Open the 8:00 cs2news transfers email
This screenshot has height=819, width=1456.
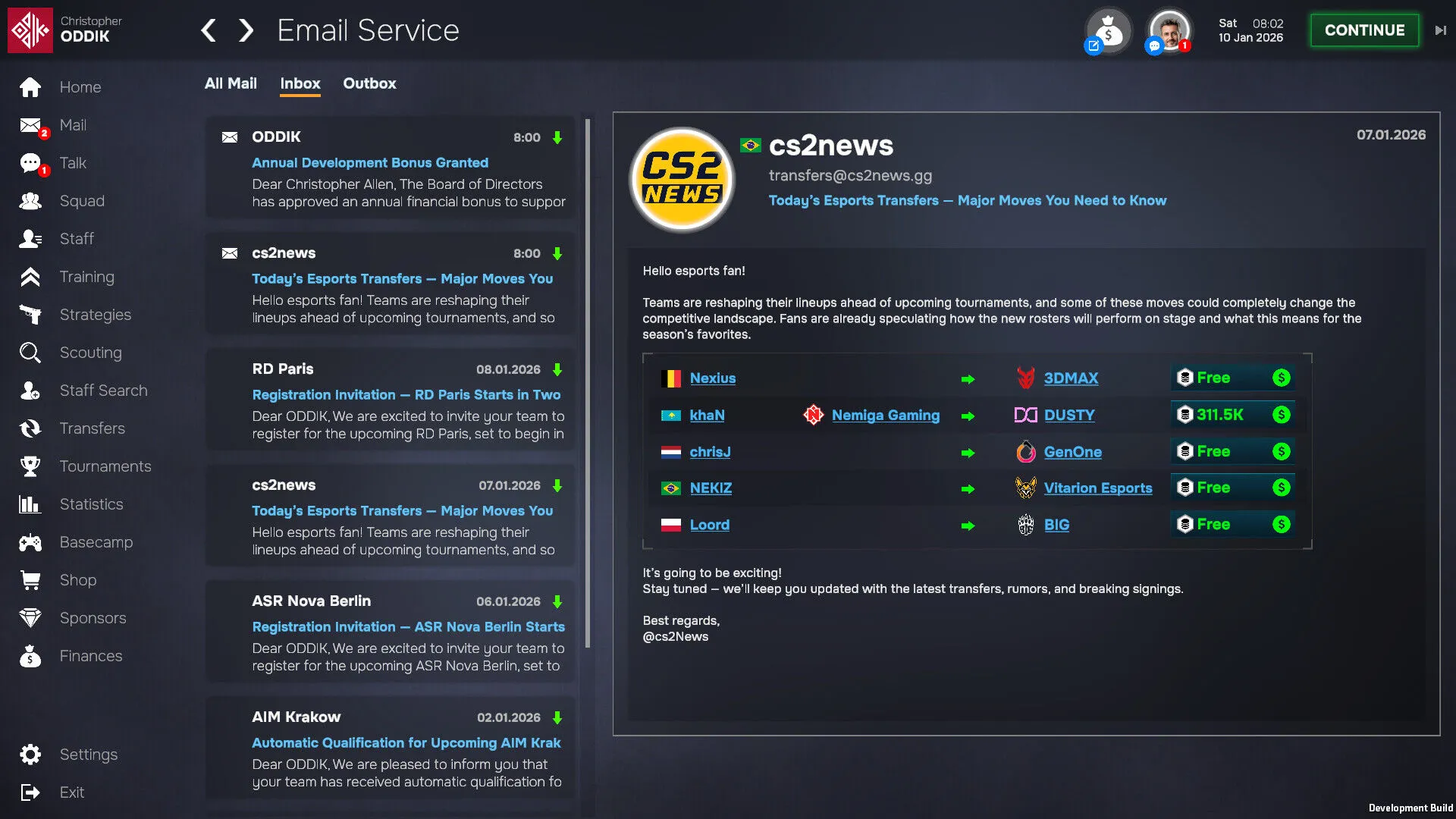pyautogui.click(x=390, y=284)
